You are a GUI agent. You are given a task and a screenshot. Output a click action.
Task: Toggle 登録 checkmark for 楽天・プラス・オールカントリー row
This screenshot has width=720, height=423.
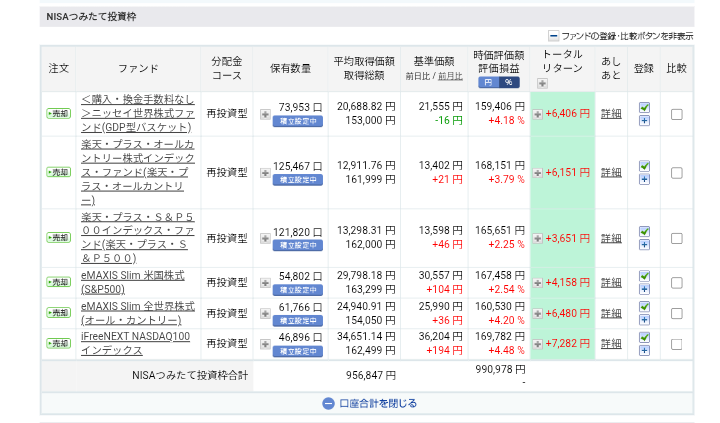(x=644, y=166)
